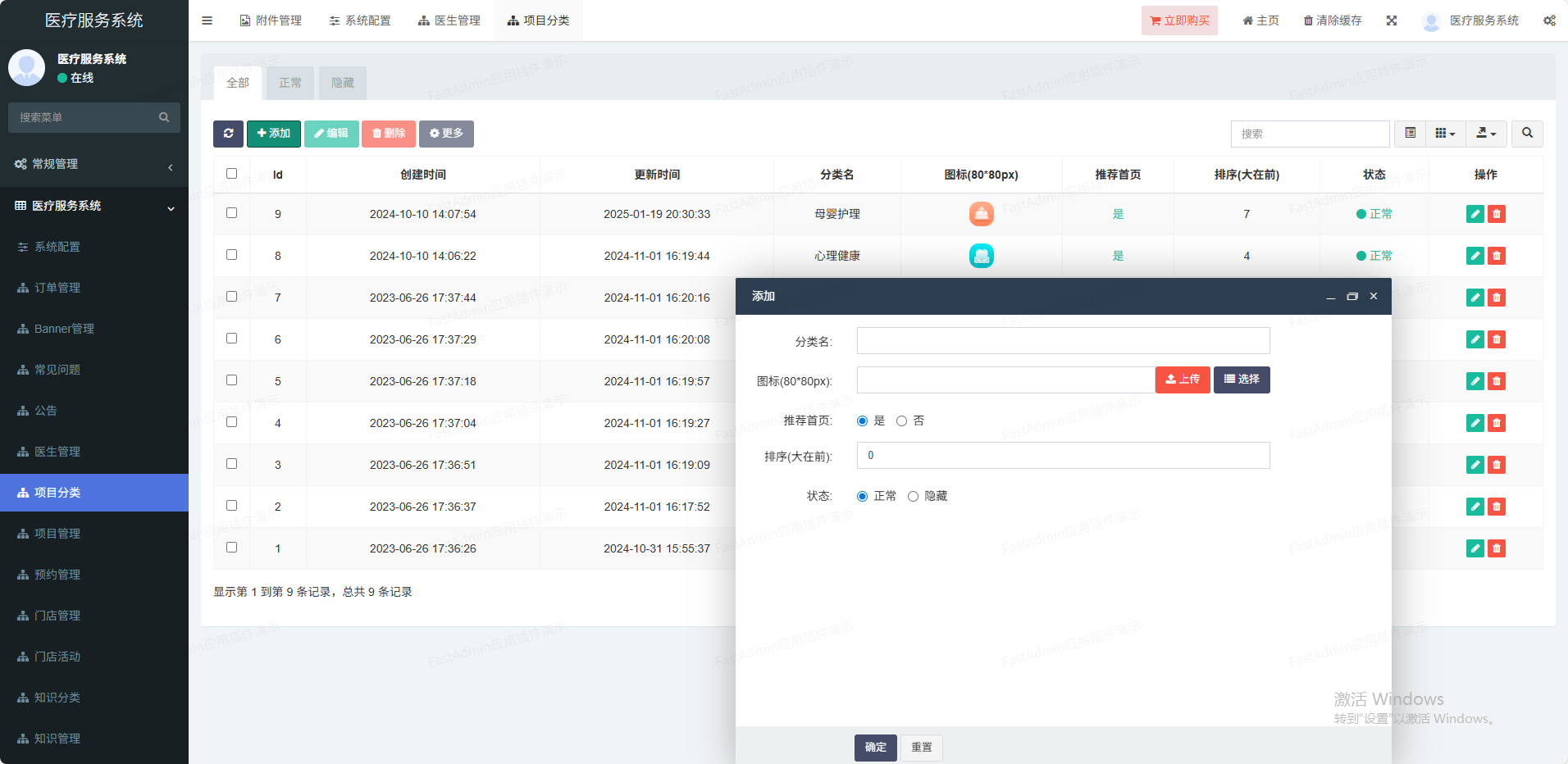Screen dimensions: 1568x764
Task: Open the export data dropdown
Action: click(1486, 134)
